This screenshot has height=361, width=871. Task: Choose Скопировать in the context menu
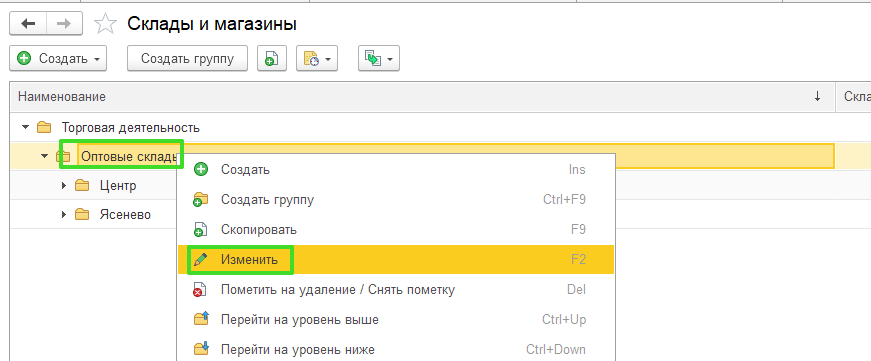[396, 230]
